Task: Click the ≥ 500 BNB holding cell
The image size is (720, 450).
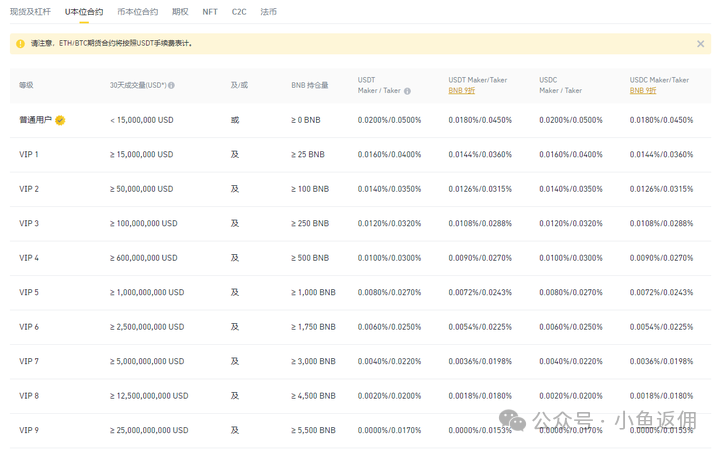Action: pyautogui.click(x=310, y=258)
